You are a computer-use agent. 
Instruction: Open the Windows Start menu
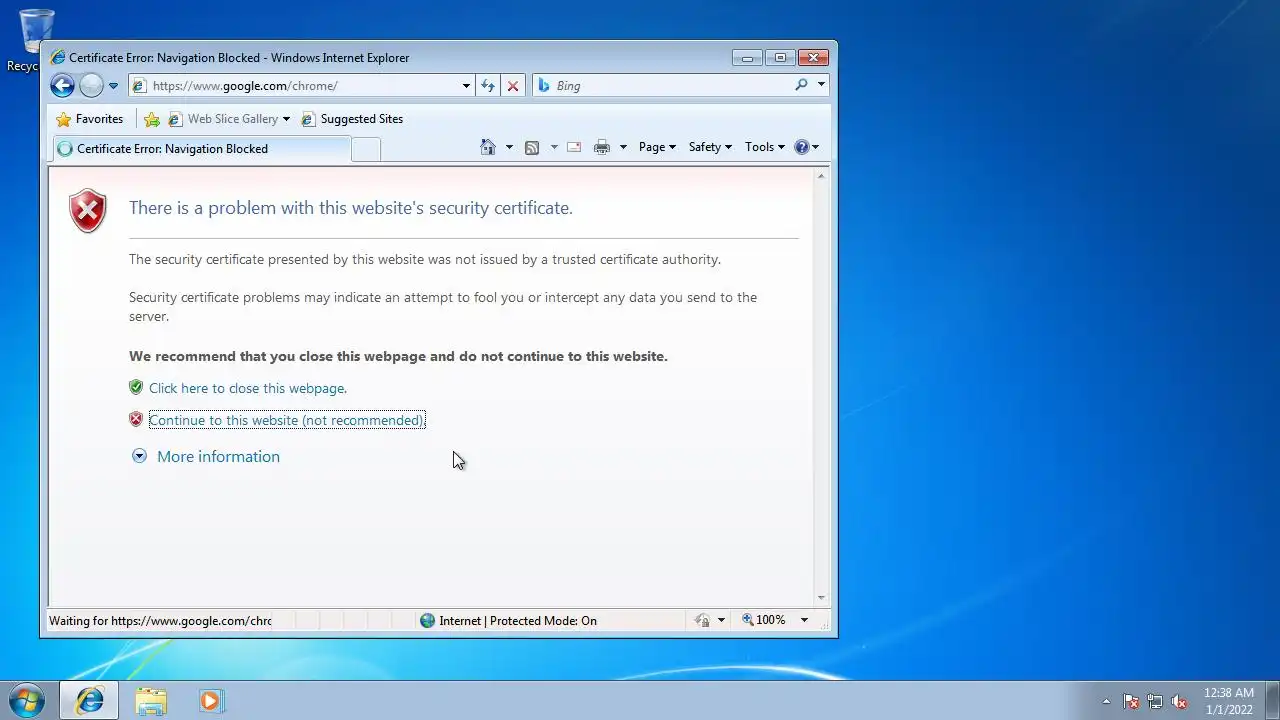point(27,700)
